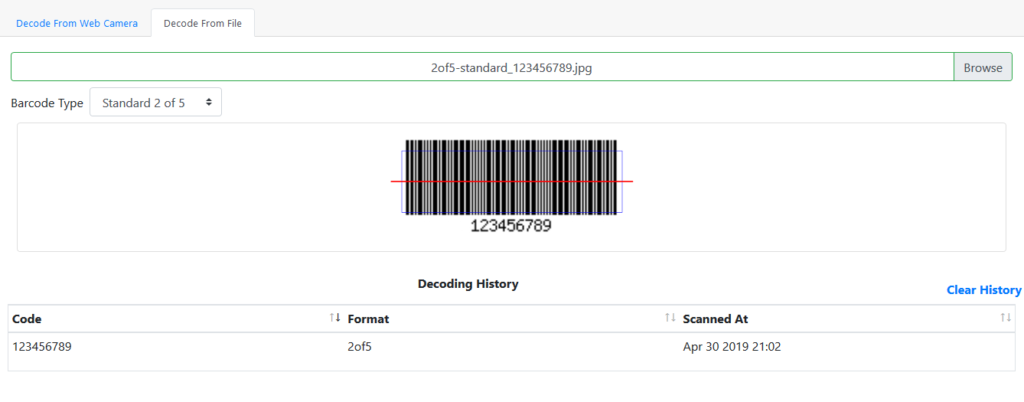
Task: Click the file name input field
Action: point(483,67)
